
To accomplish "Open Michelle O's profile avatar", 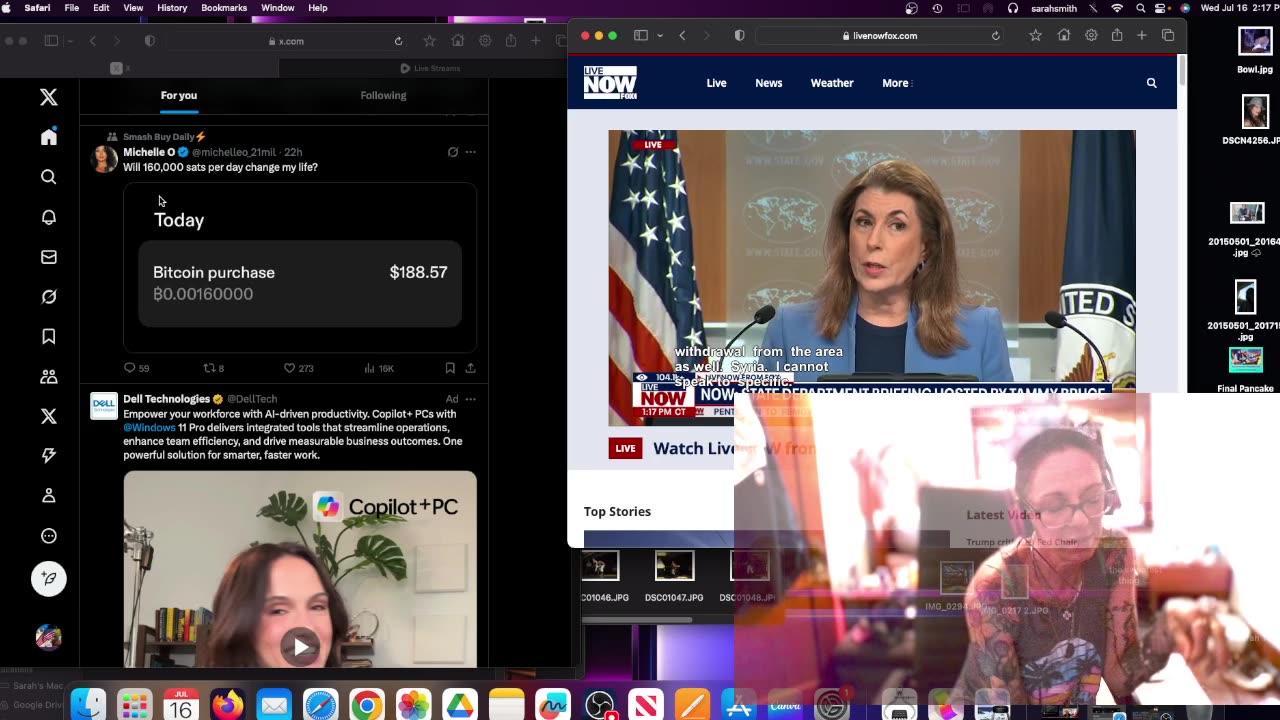I will point(104,158).
